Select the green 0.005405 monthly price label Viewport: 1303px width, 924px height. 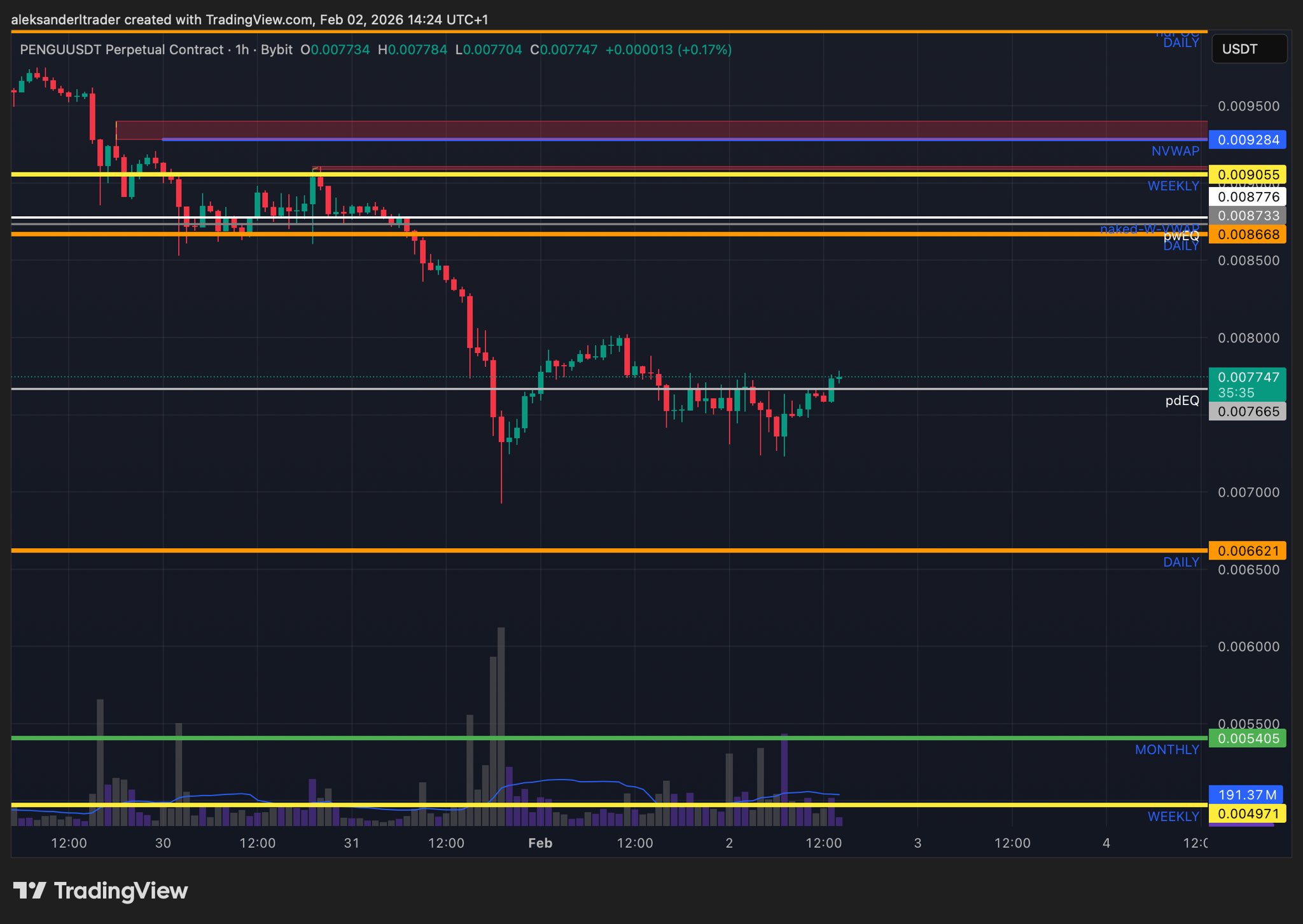[x=1247, y=738]
